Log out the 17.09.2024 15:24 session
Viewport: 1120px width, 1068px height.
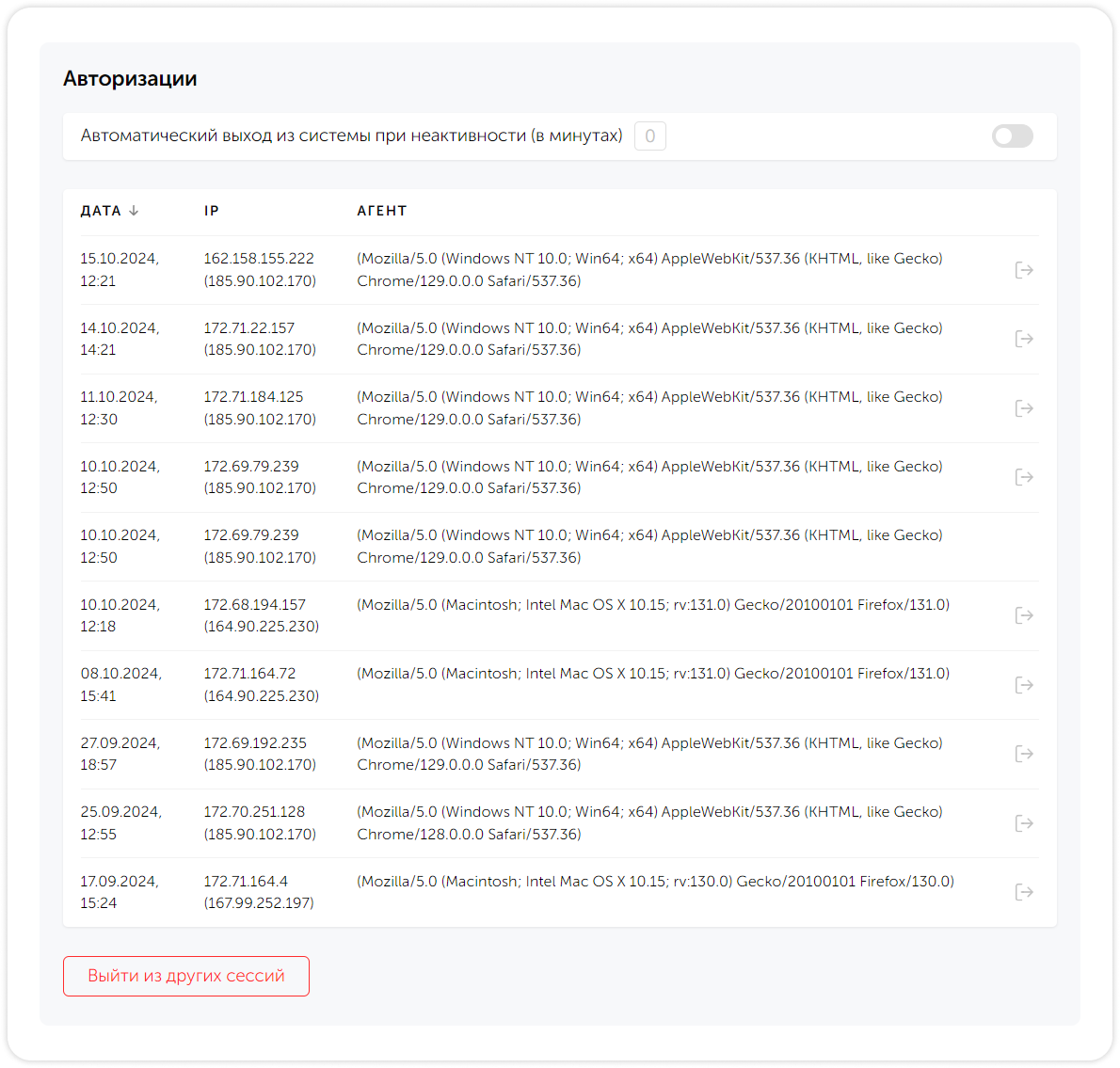(1024, 892)
